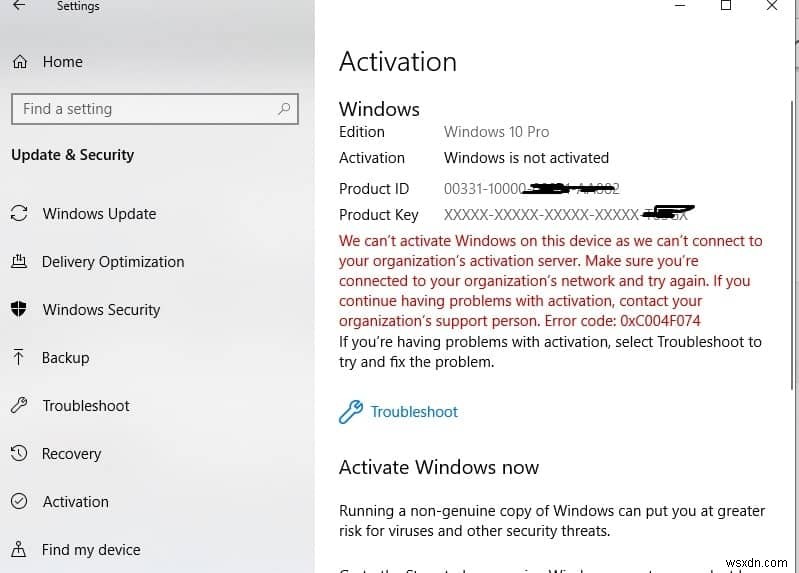Open the Troubleshoot wrench icon in the sidebar
The width and height of the screenshot is (799, 573).
[x=19, y=405]
